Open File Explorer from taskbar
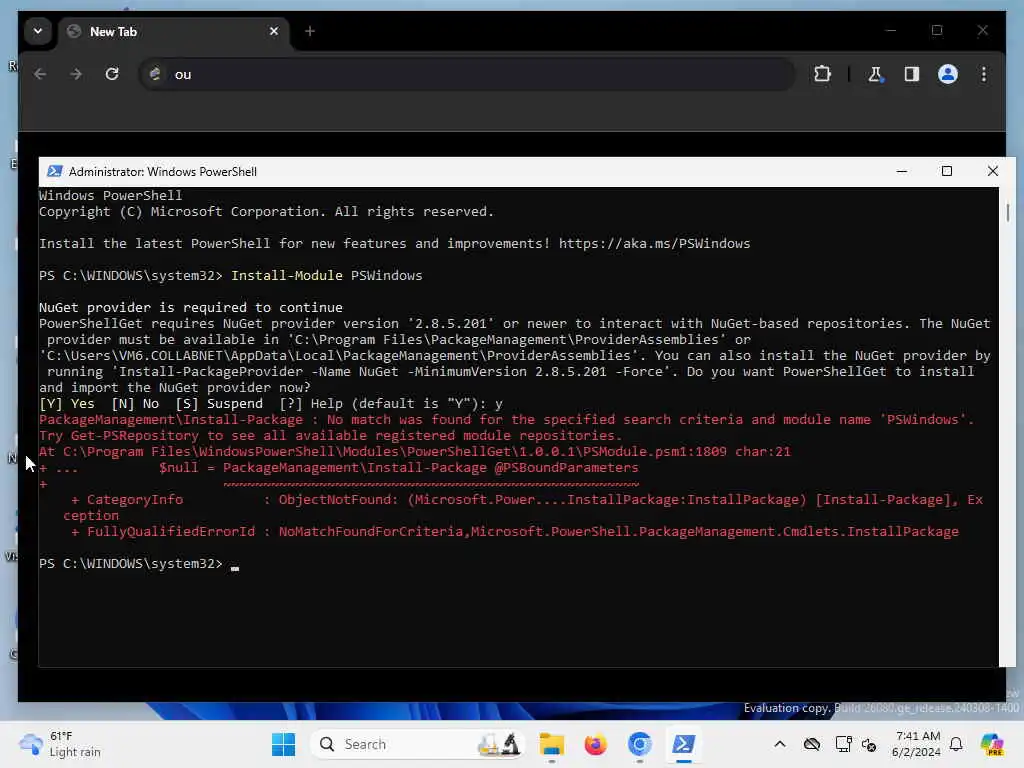The width and height of the screenshot is (1024, 768). pyautogui.click(x=552, y=744)
